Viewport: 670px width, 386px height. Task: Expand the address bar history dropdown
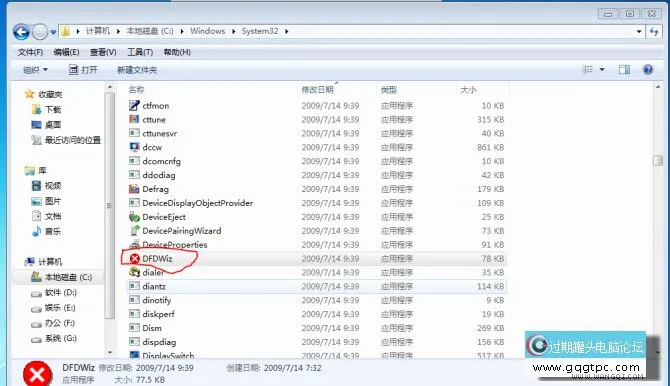[639, 32]
